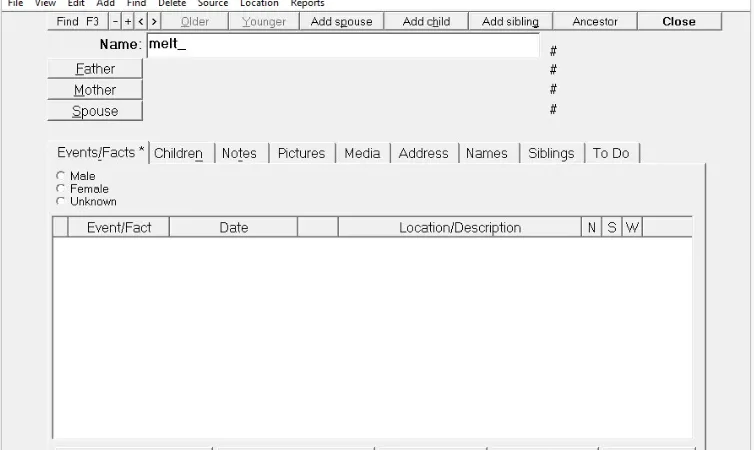Click into the Name input field
The width and height of the screenshot is (754, 450).
click(343, 45)
